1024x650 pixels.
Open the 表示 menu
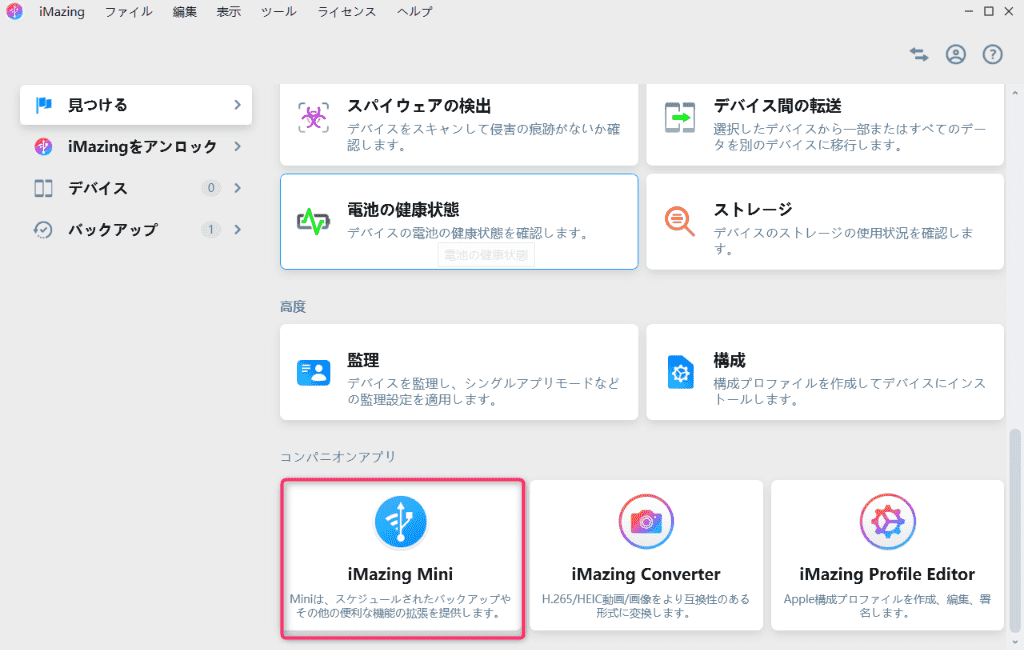coord(229,12)
